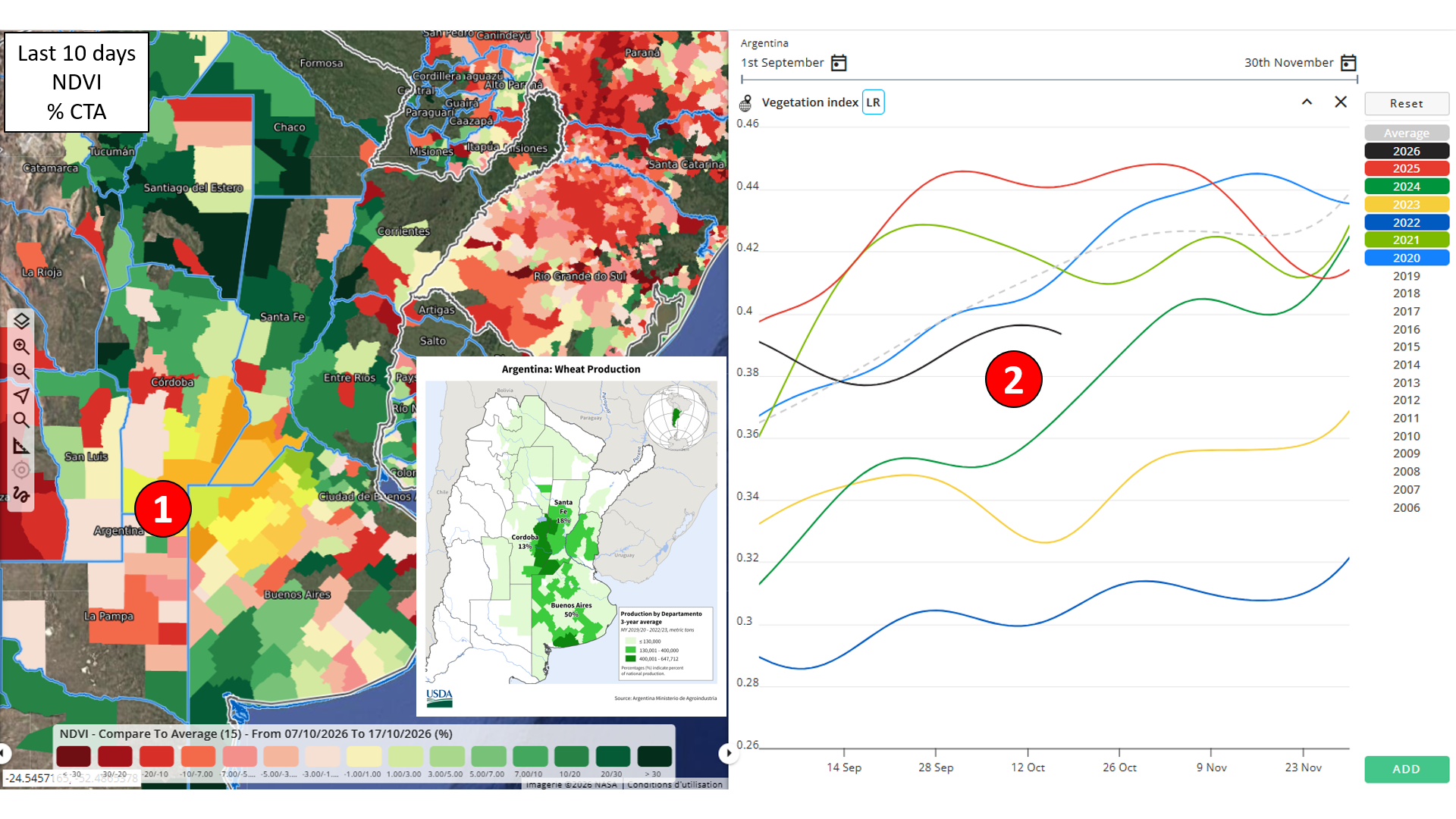Image resolution: width=1456 pixels, height=819 pixels.
Task: Toggle the 2020 blue series
Action: coord(1407,258)
